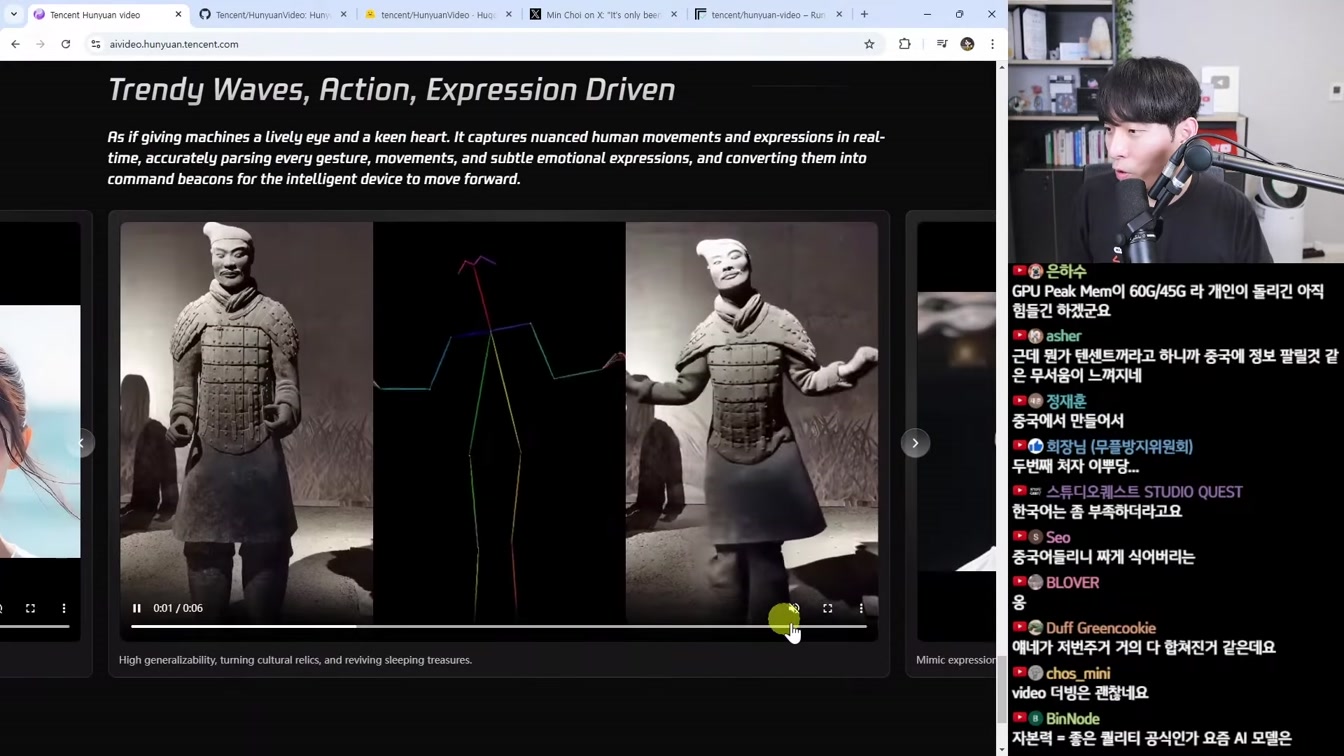The image size is (1344, 756).
Task: Close the Hugging Face HunyuanVideo tab
Action: (508, 15)
